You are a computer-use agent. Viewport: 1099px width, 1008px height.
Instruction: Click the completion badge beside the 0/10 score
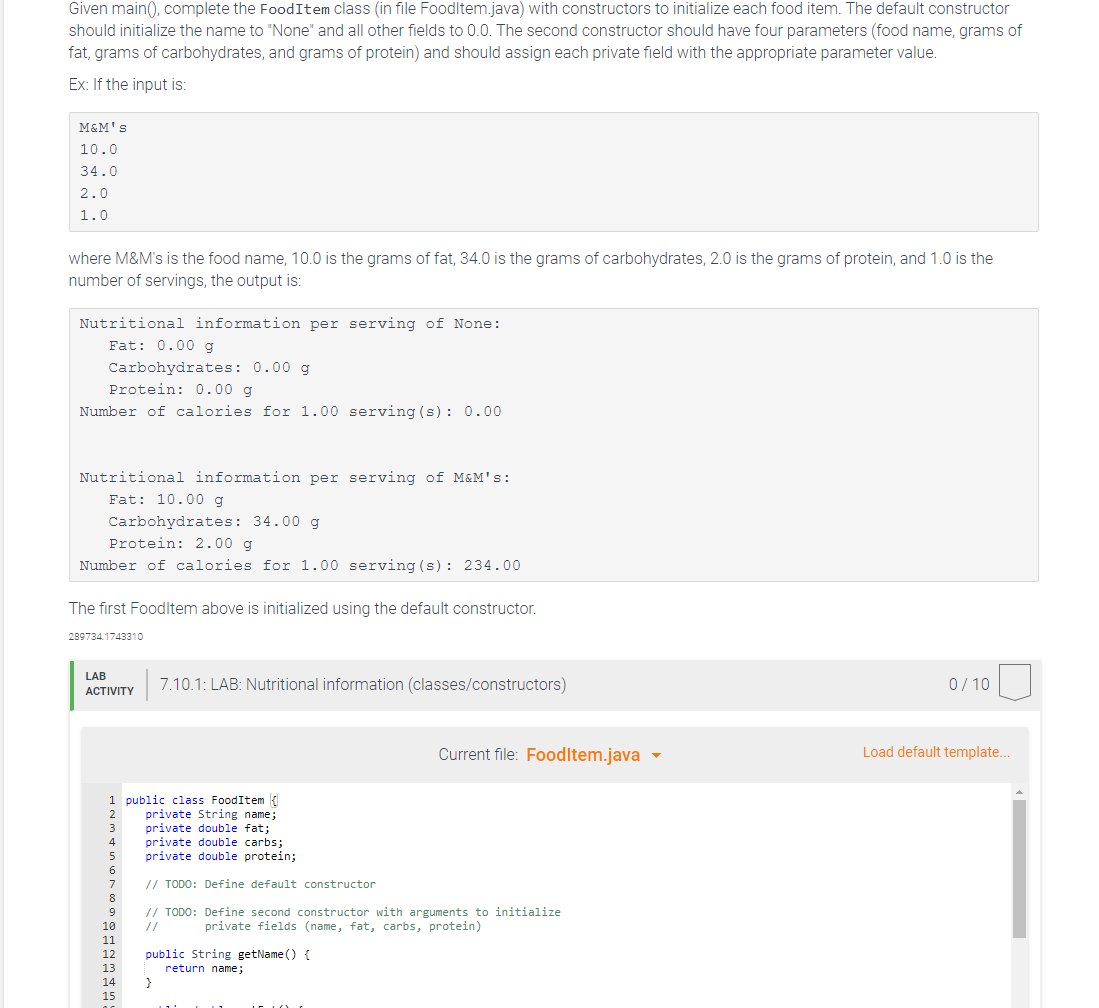tap(1014, 684)
